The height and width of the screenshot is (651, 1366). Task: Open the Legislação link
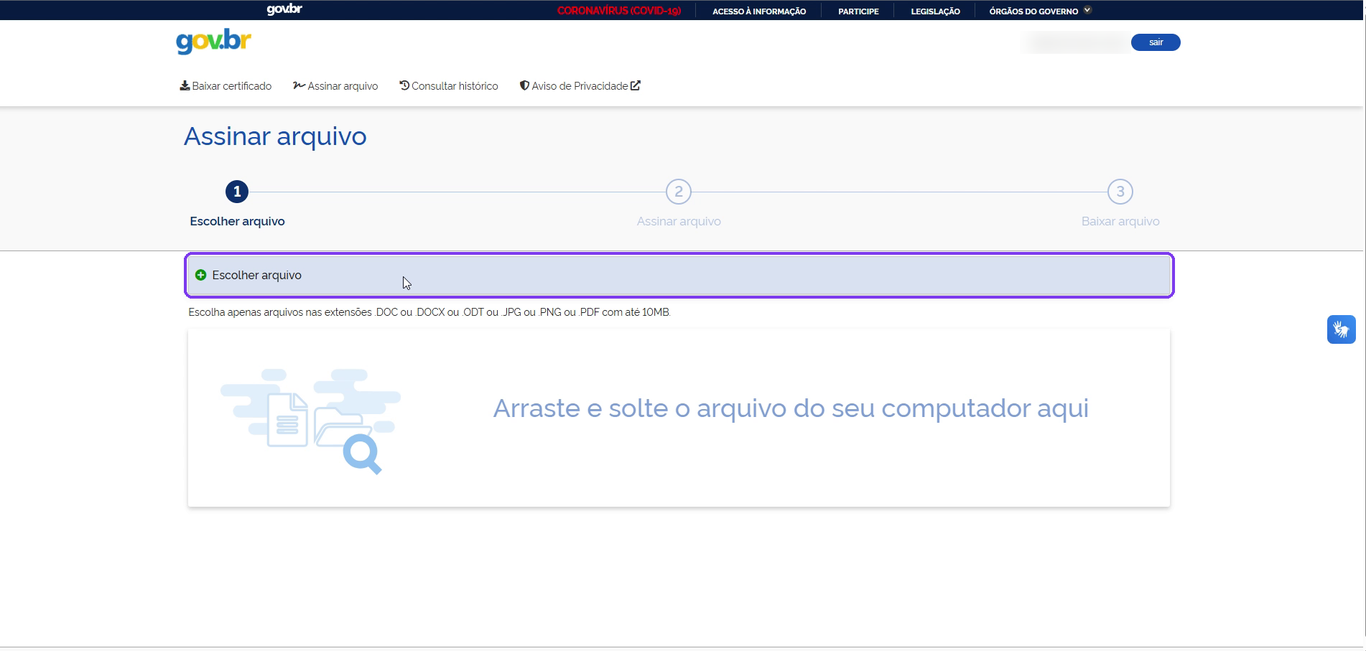935,11
